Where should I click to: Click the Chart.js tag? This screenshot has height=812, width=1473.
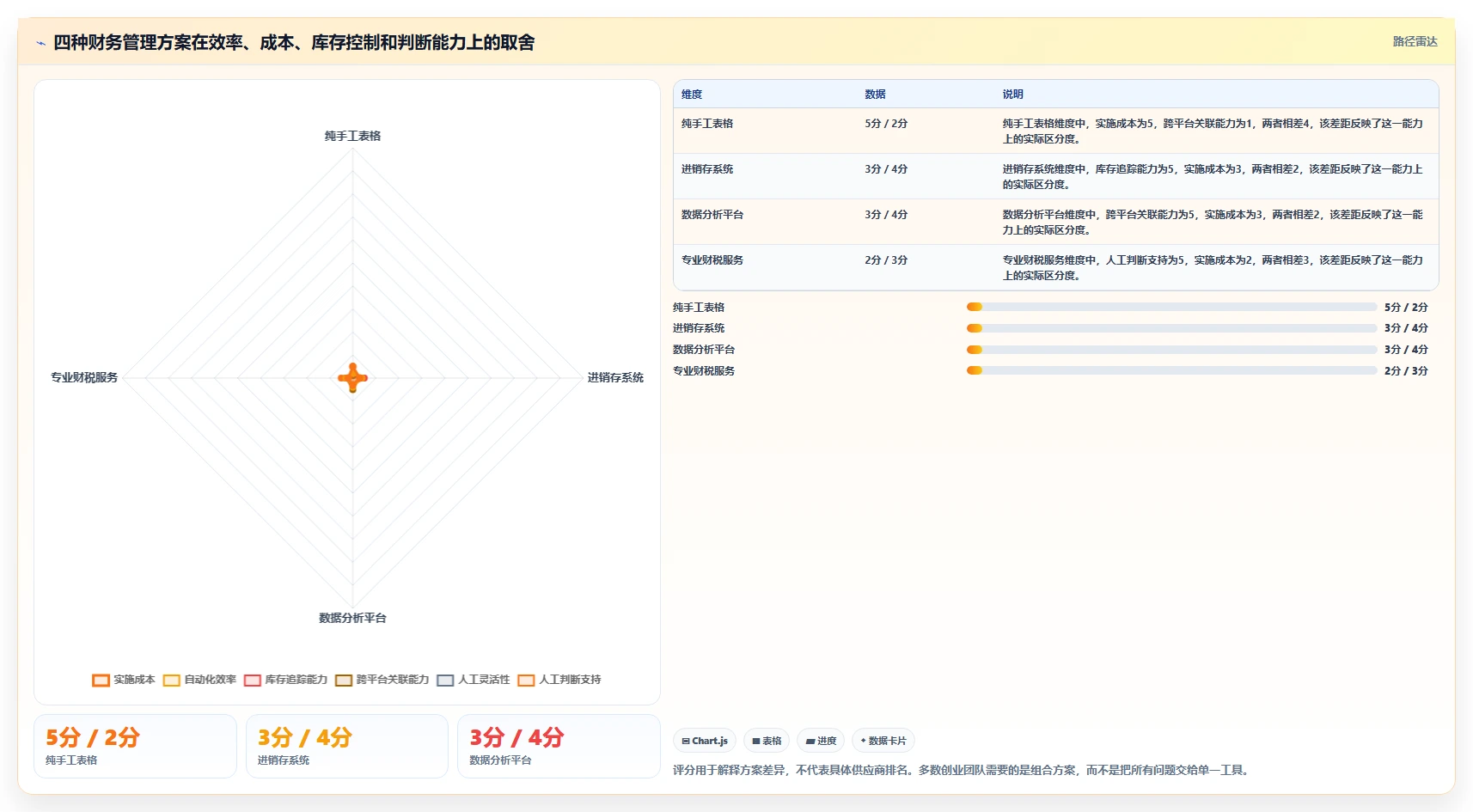(x=705, y=741)
